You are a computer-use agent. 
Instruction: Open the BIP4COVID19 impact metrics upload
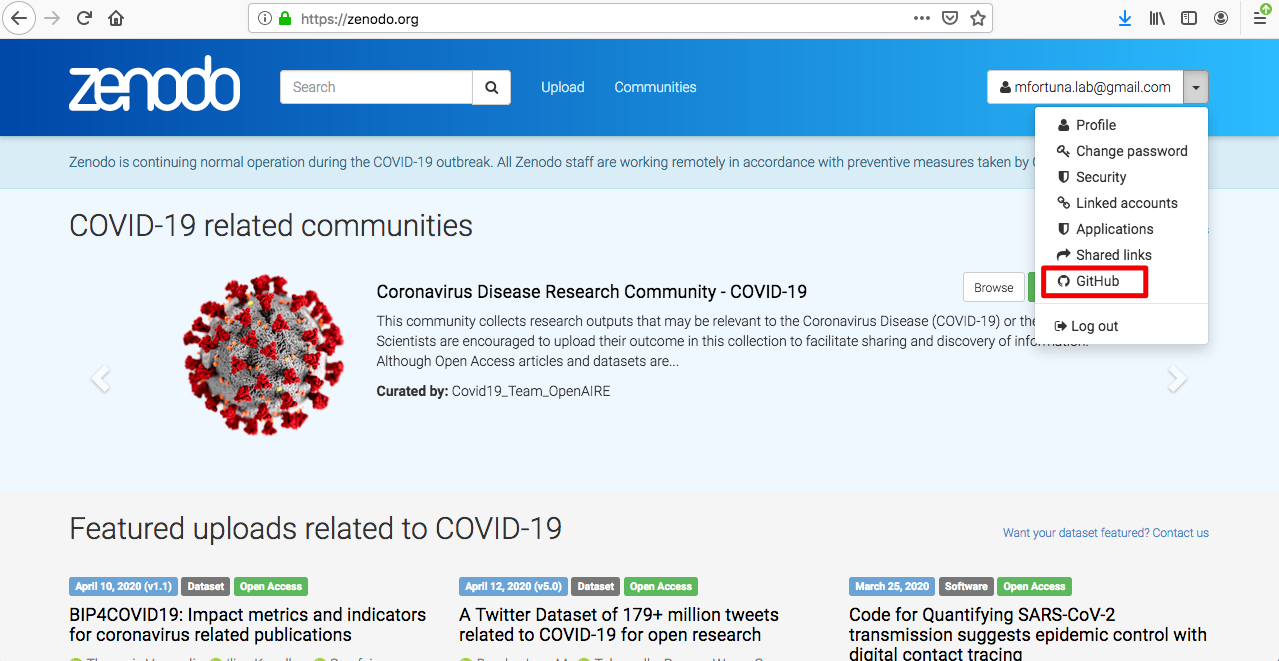coord(248,625)
